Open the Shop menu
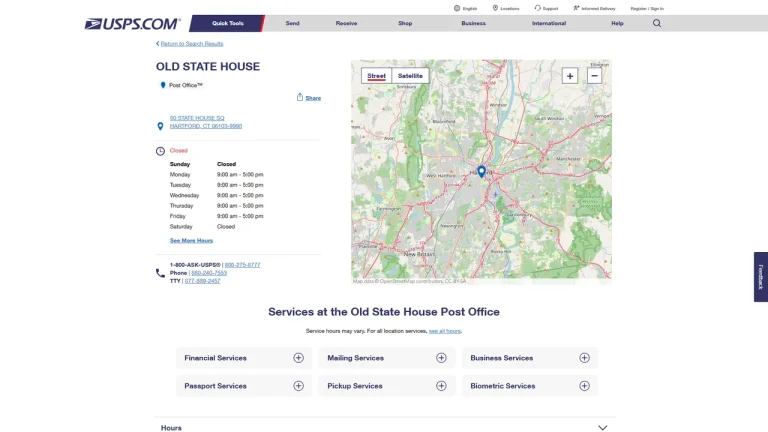The width and height of the screenshot is (768, 432). coord(405,23)
